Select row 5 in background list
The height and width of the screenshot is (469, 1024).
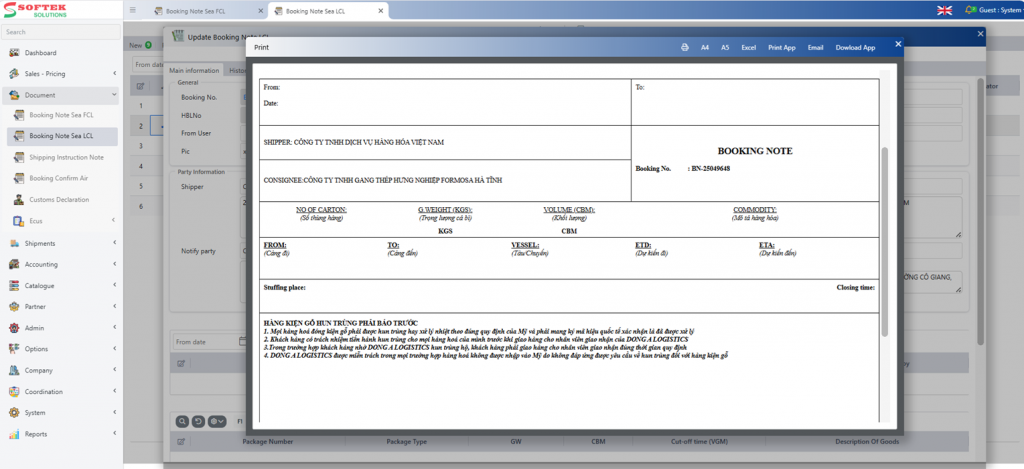tap(140, 187)
